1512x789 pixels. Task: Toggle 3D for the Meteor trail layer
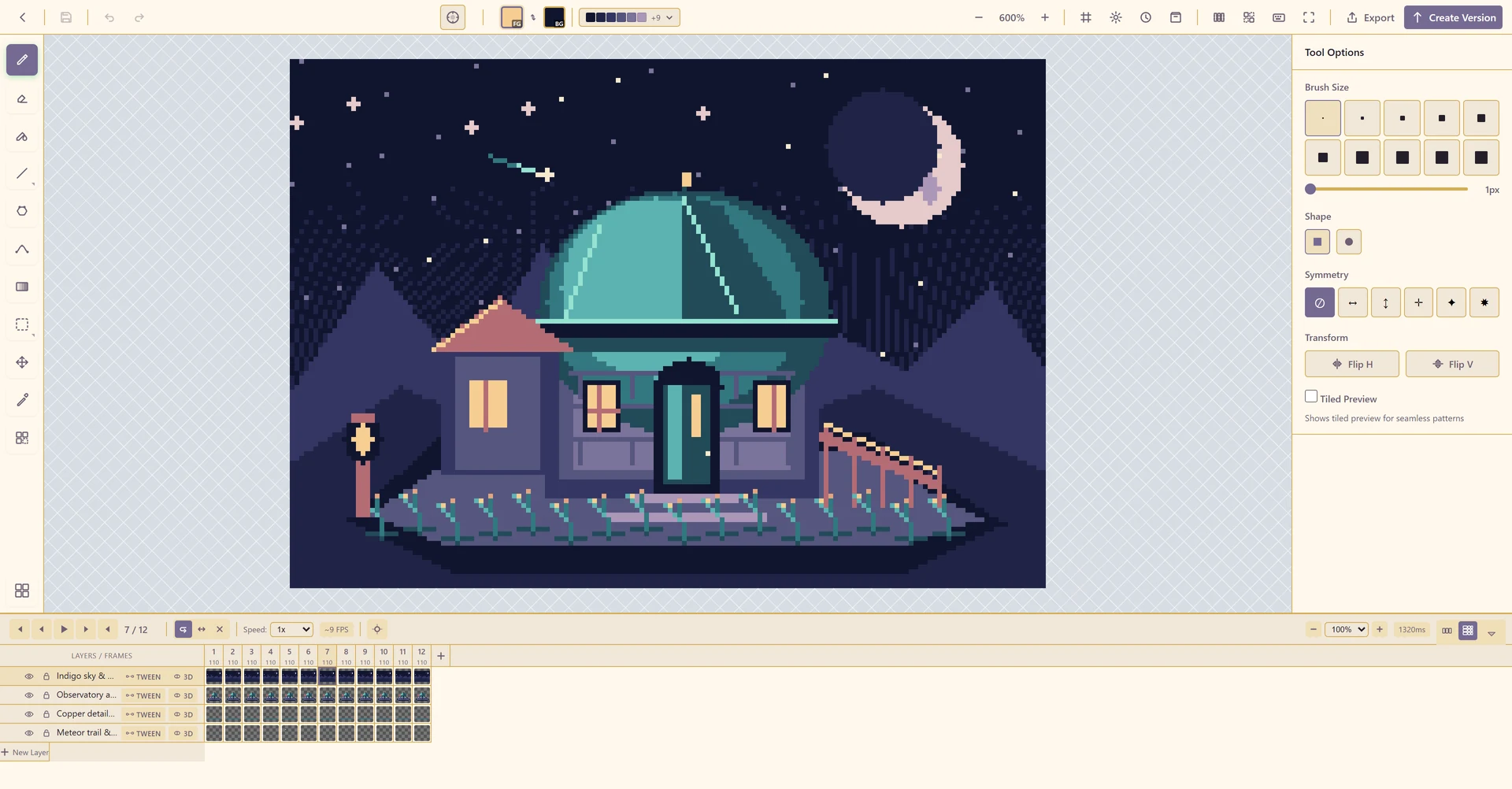point(183,733)
